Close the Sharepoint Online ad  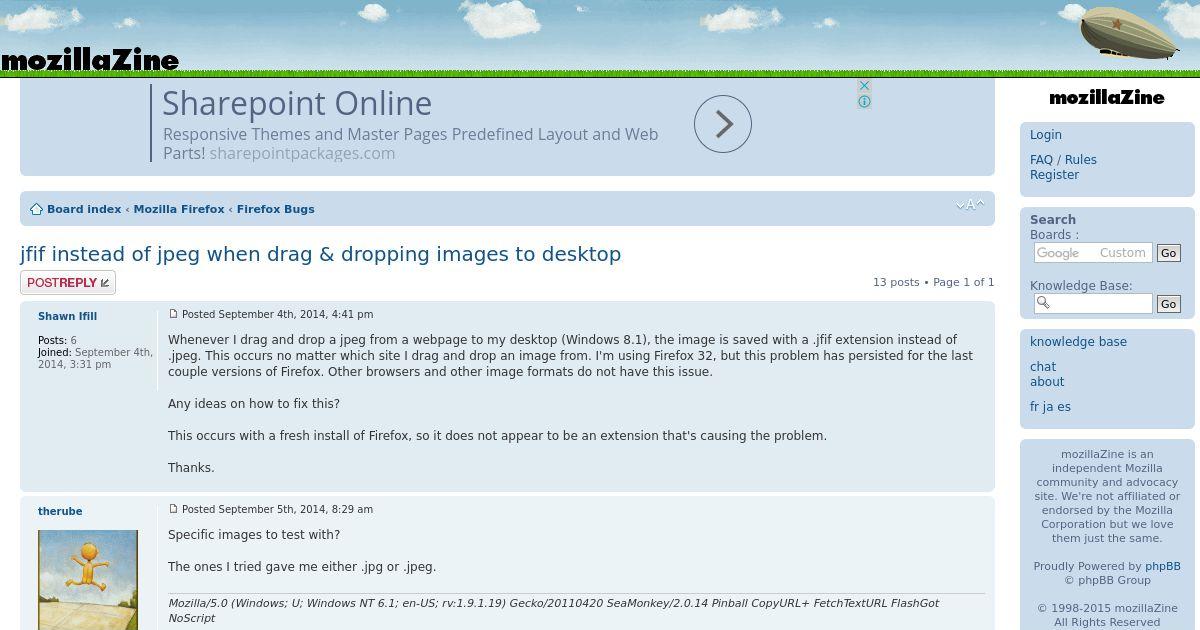pos(864,86)
